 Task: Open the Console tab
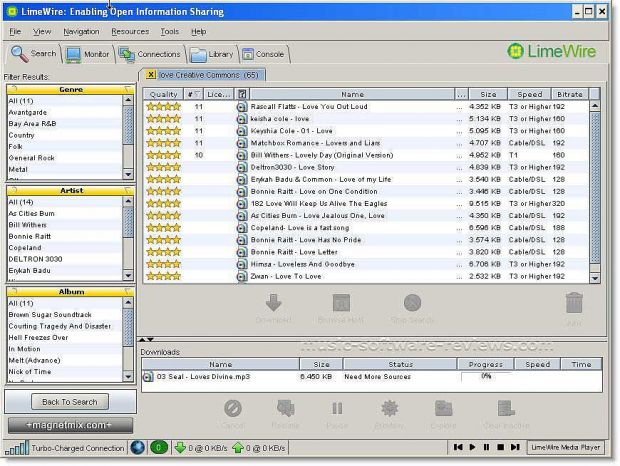tap(263, 54)
